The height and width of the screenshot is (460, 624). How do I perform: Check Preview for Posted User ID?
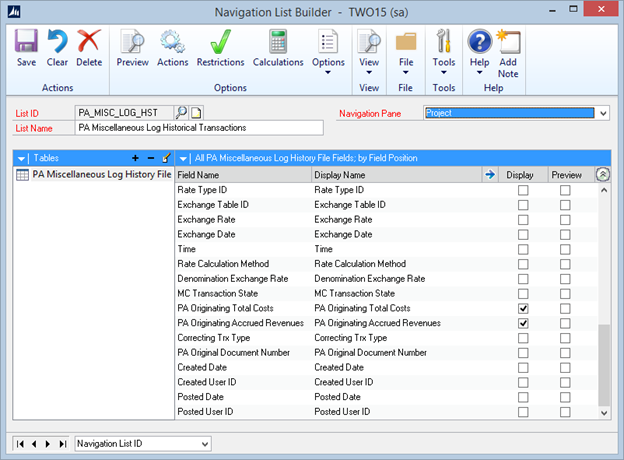coord(565,412)
